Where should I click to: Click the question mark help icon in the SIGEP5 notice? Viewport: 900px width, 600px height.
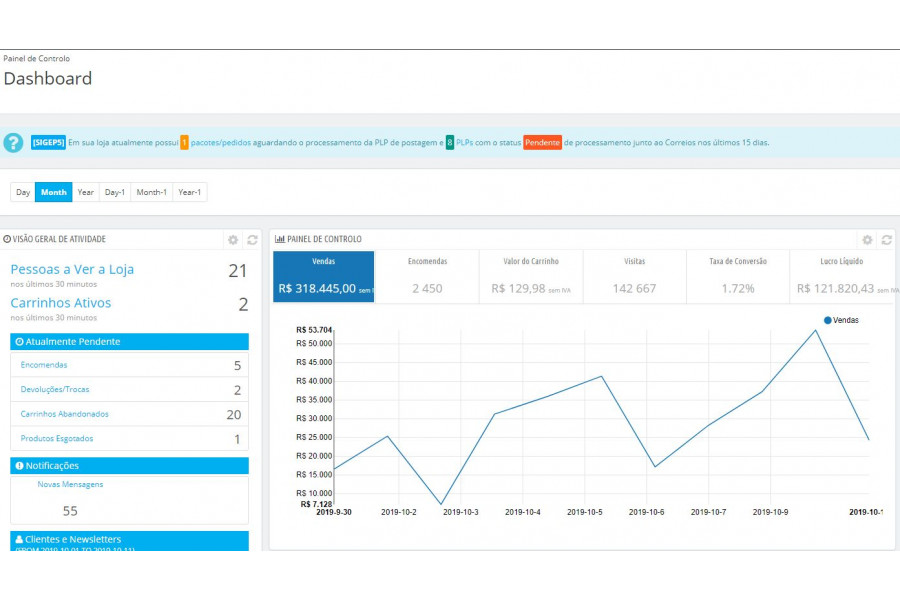(x=13, y=142)
